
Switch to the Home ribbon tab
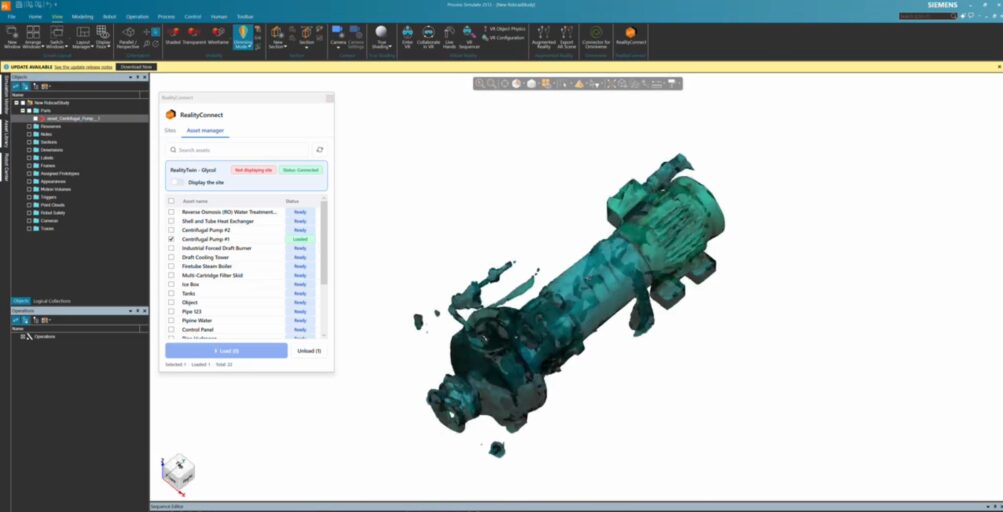(x=35, y=17)
